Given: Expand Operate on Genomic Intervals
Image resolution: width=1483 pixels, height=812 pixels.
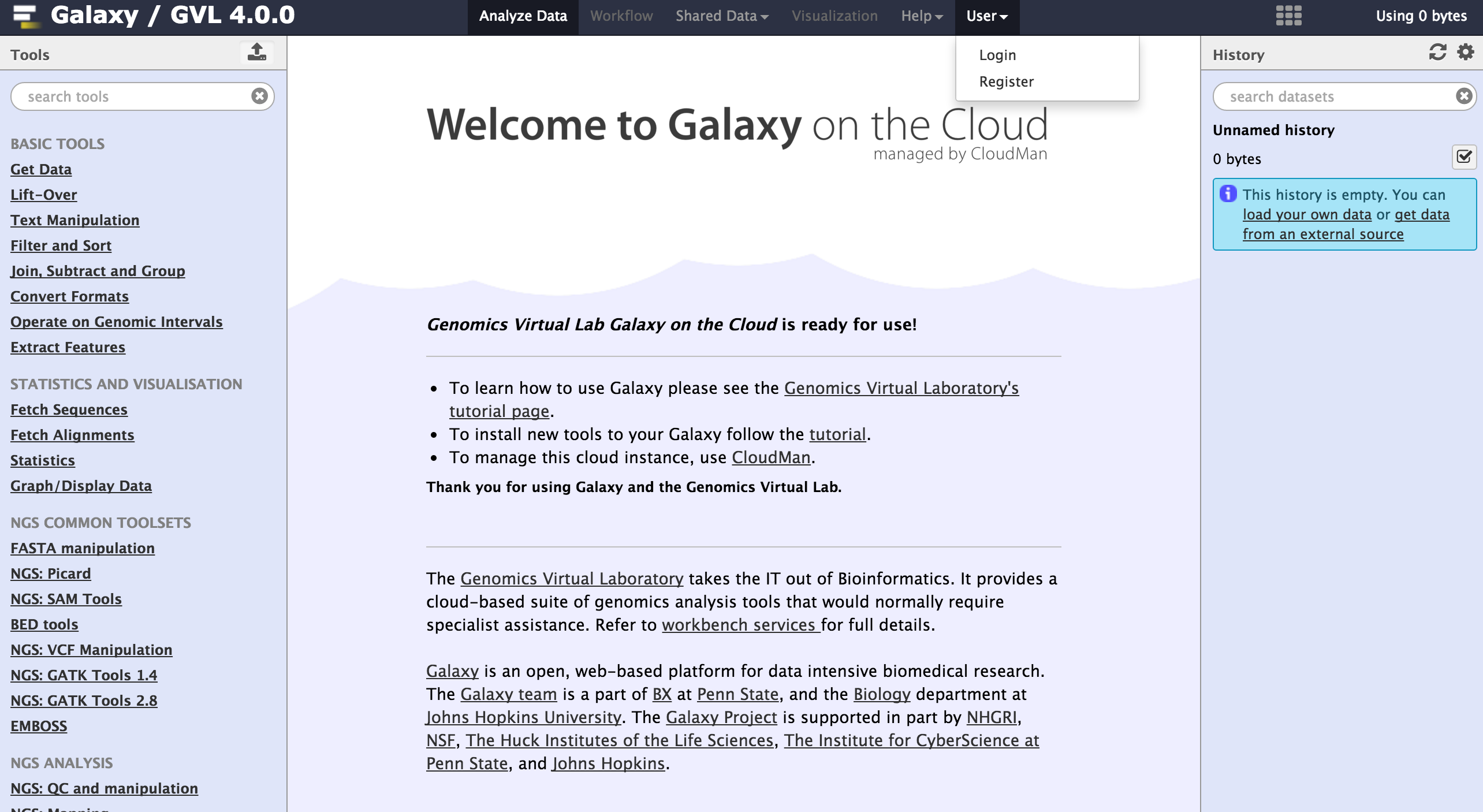Looking at the screenshot, I should click(x=117, y=322).
